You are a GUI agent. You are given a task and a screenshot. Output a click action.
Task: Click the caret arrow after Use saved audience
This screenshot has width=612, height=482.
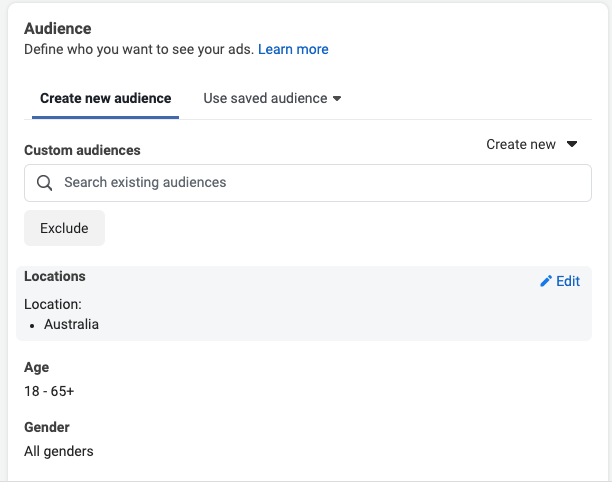click(x=337, y=99)
